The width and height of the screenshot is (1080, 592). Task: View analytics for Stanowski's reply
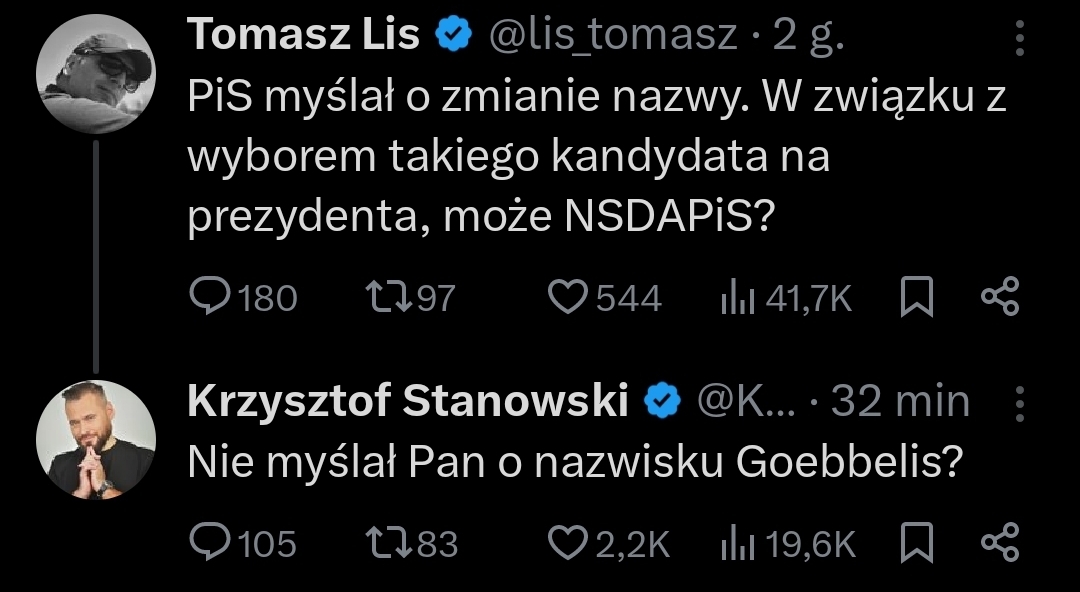[x=737, y=543]
